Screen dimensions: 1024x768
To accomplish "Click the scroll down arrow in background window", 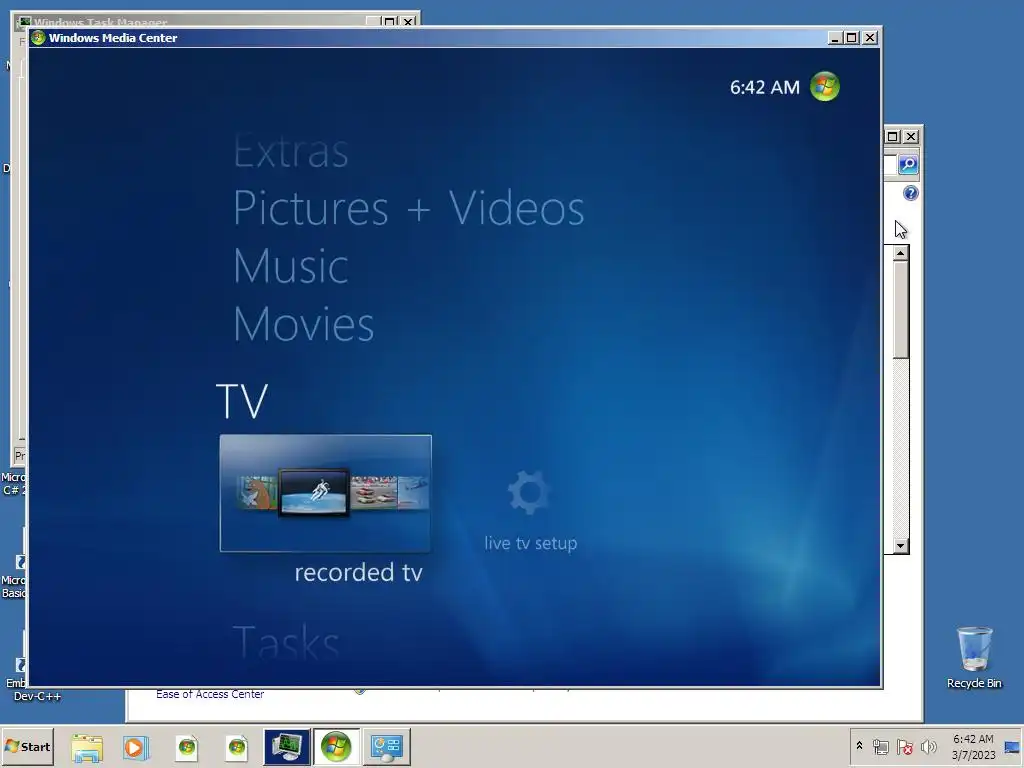I will [901, 546].
